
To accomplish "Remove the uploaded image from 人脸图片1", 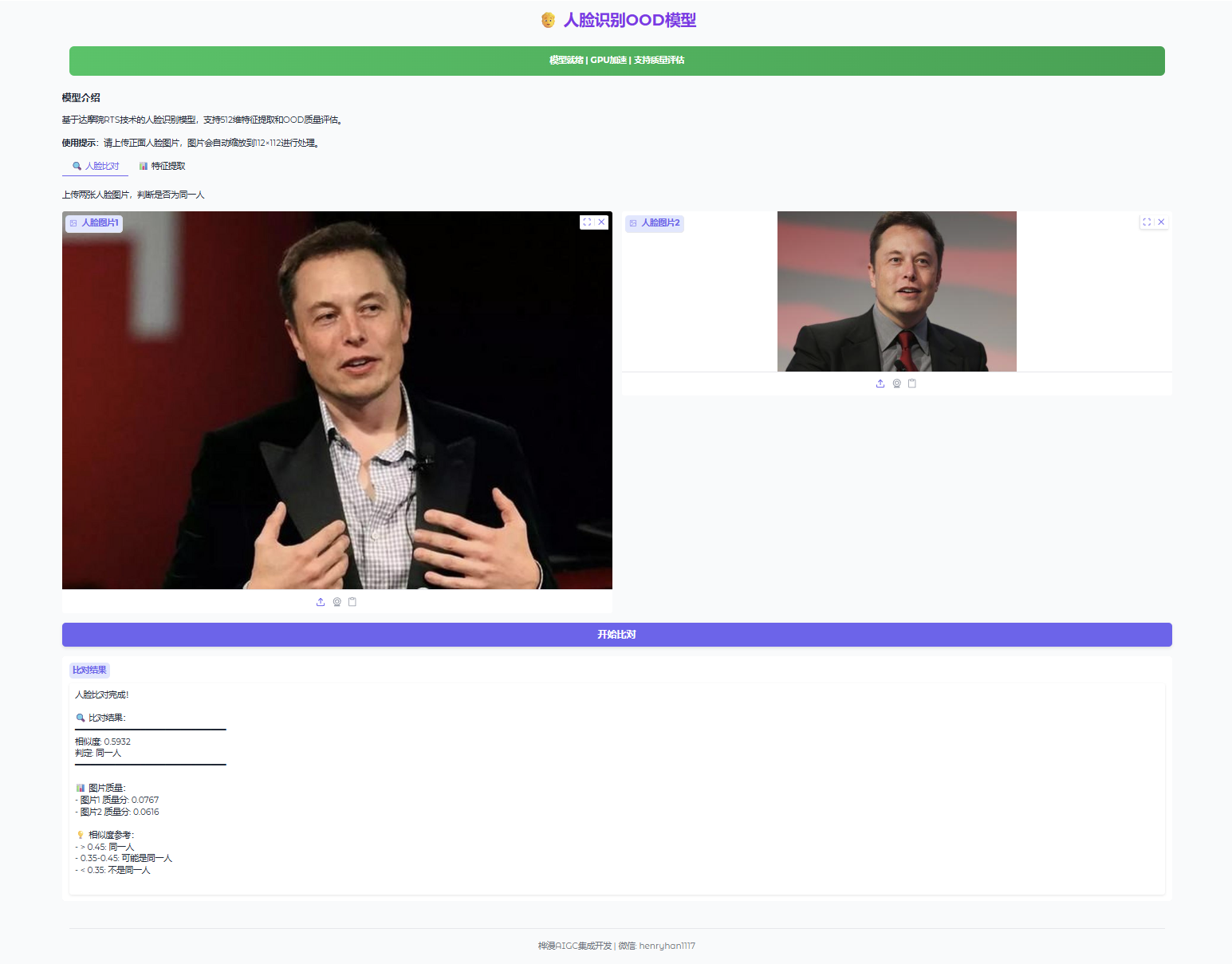I will [601, 222].
